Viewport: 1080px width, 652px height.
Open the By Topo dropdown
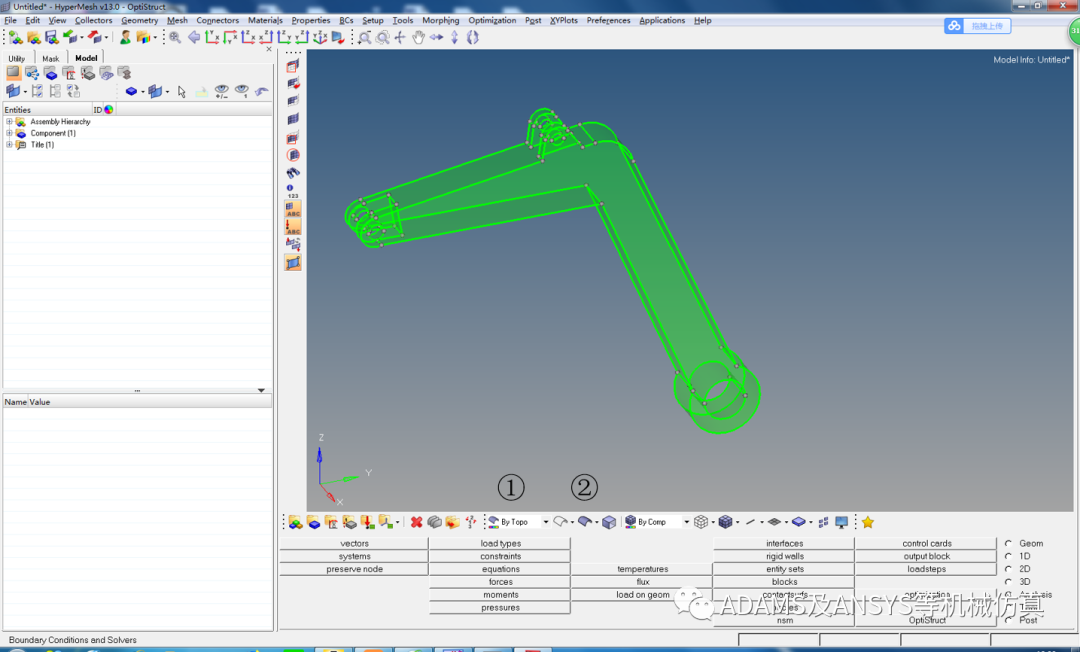[x=546, y=522]
